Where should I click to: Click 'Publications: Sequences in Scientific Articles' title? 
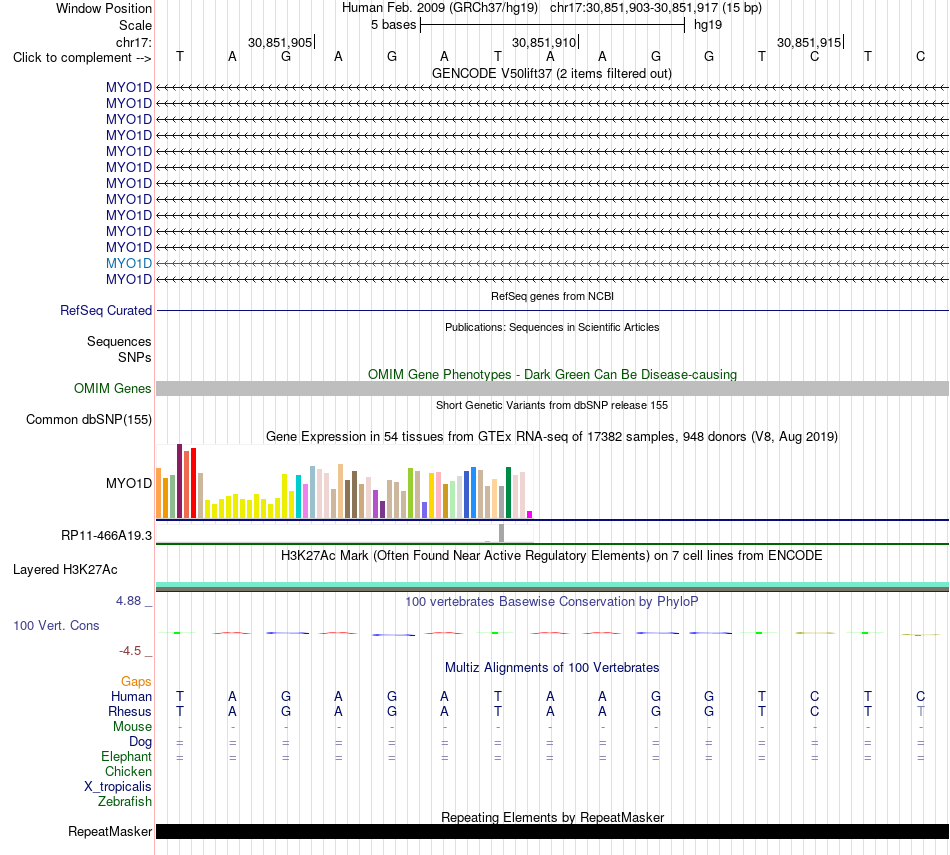click(552, 327)
